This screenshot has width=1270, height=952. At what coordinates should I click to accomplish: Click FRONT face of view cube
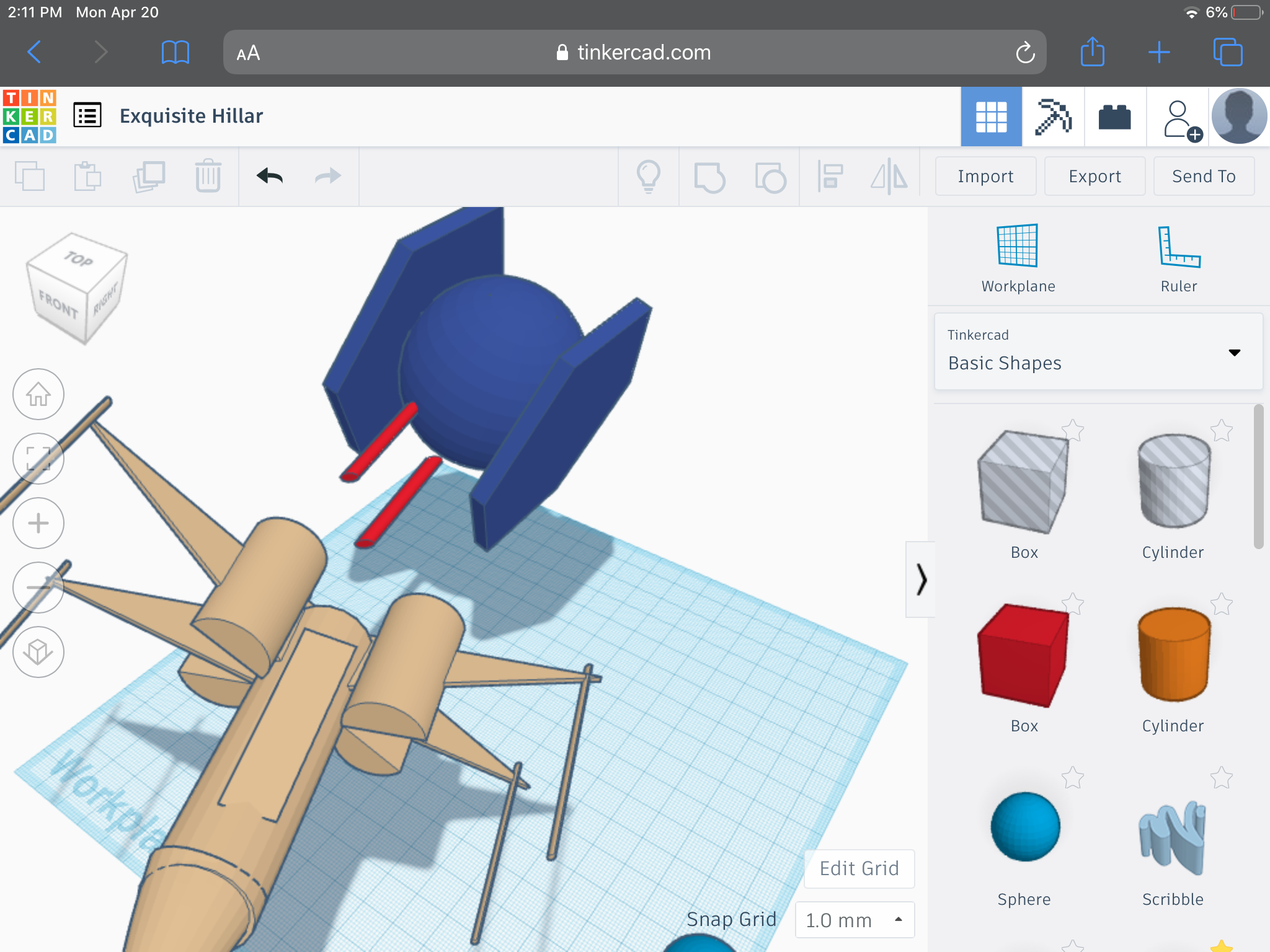tap(58, 304)
